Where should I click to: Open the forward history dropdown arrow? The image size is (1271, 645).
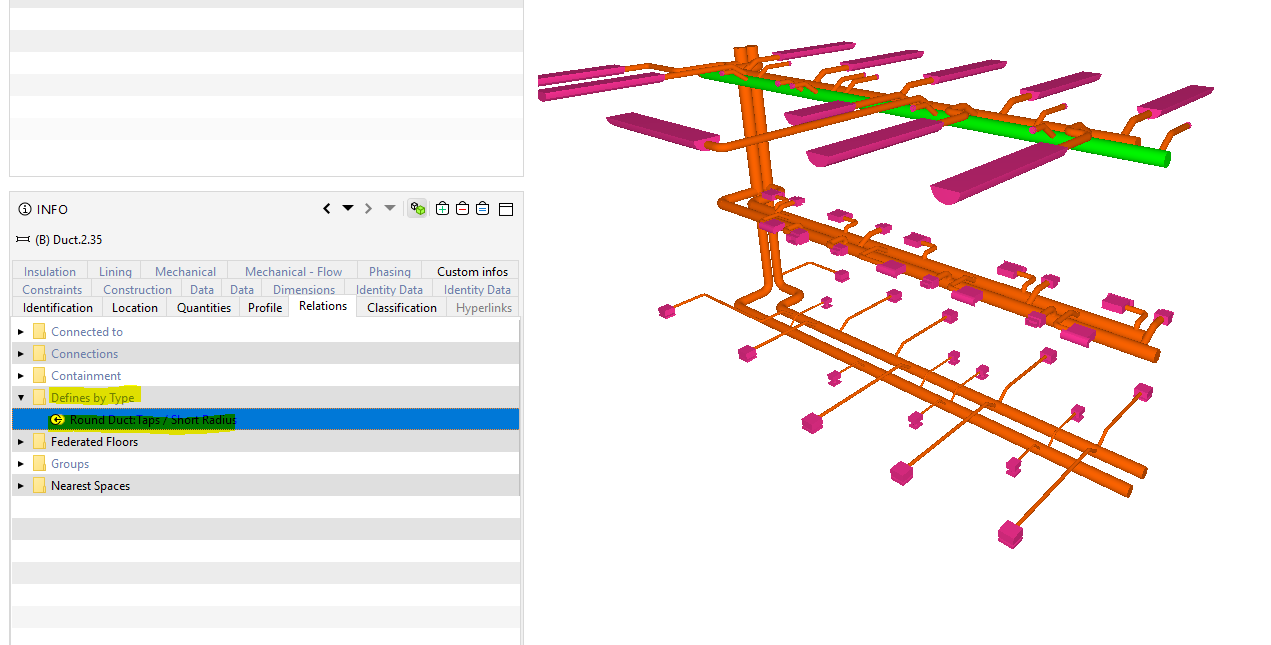[390, 209]
